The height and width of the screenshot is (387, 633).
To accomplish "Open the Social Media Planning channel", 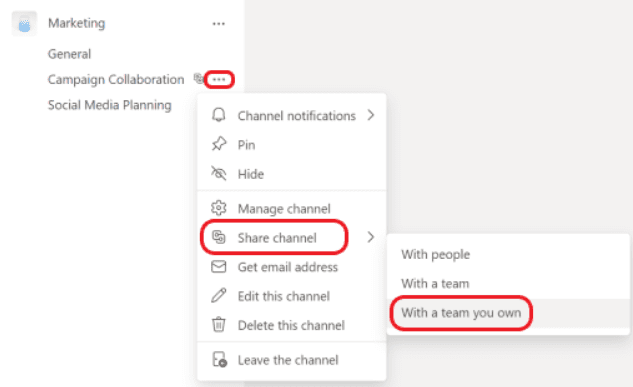I will point(109,105).
